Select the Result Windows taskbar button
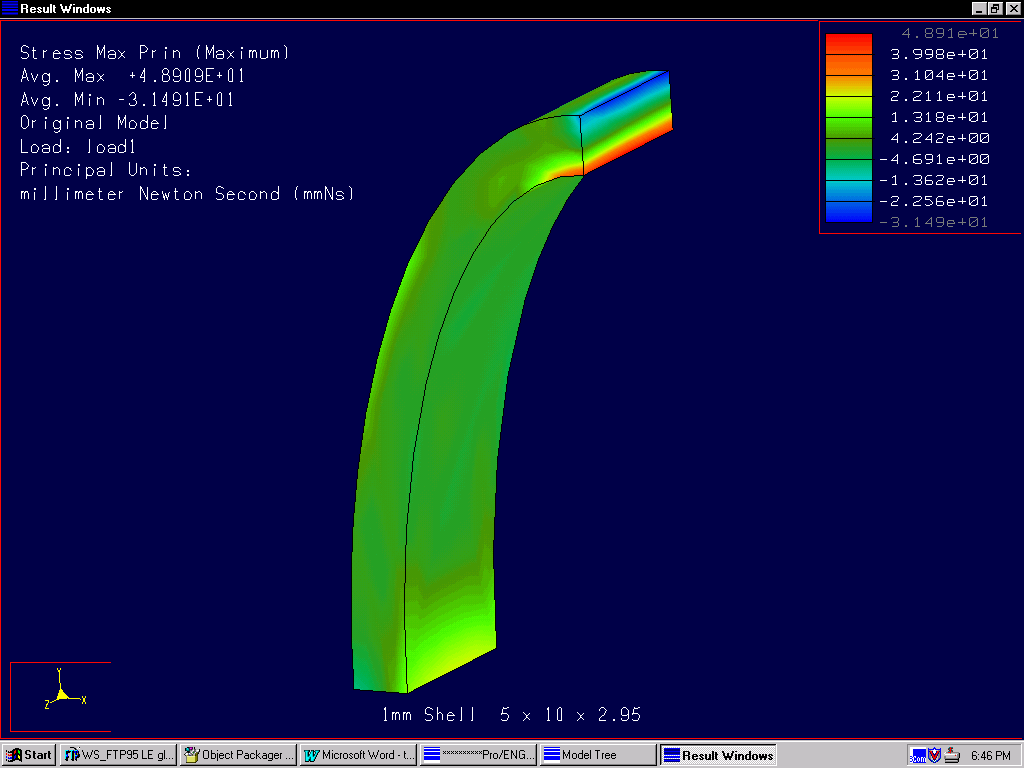1024x768 pixels. 717,755
